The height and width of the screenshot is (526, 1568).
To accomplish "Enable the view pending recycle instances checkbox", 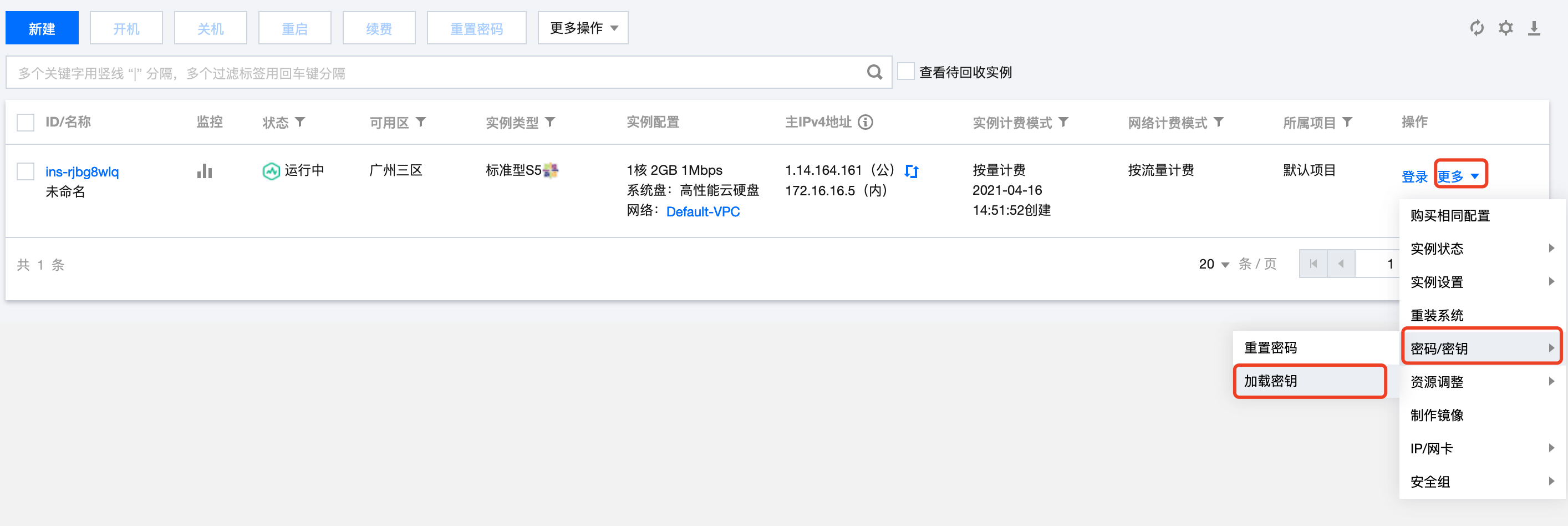I will (906, 71).
